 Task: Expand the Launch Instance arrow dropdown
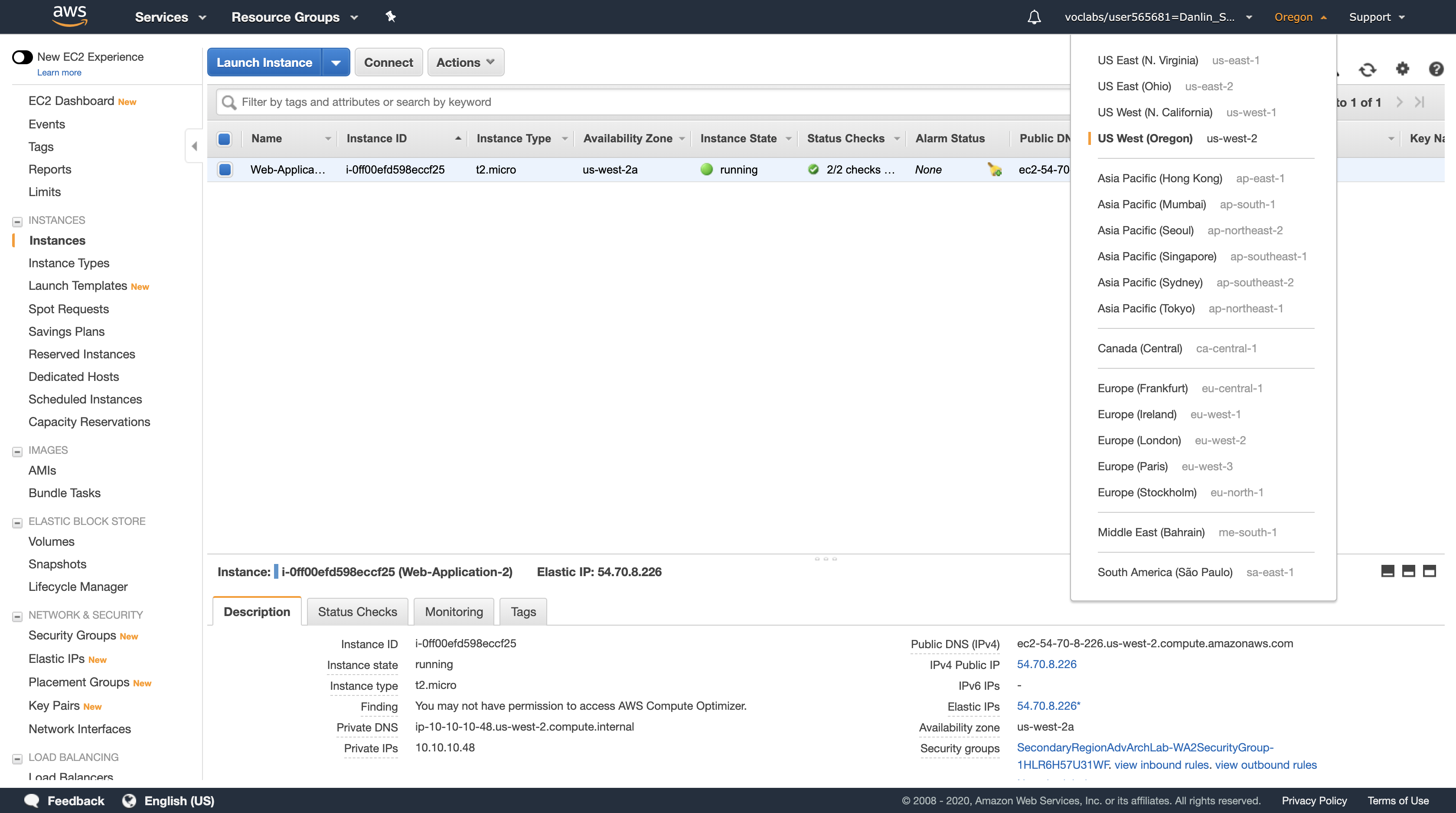pos(336,62)
